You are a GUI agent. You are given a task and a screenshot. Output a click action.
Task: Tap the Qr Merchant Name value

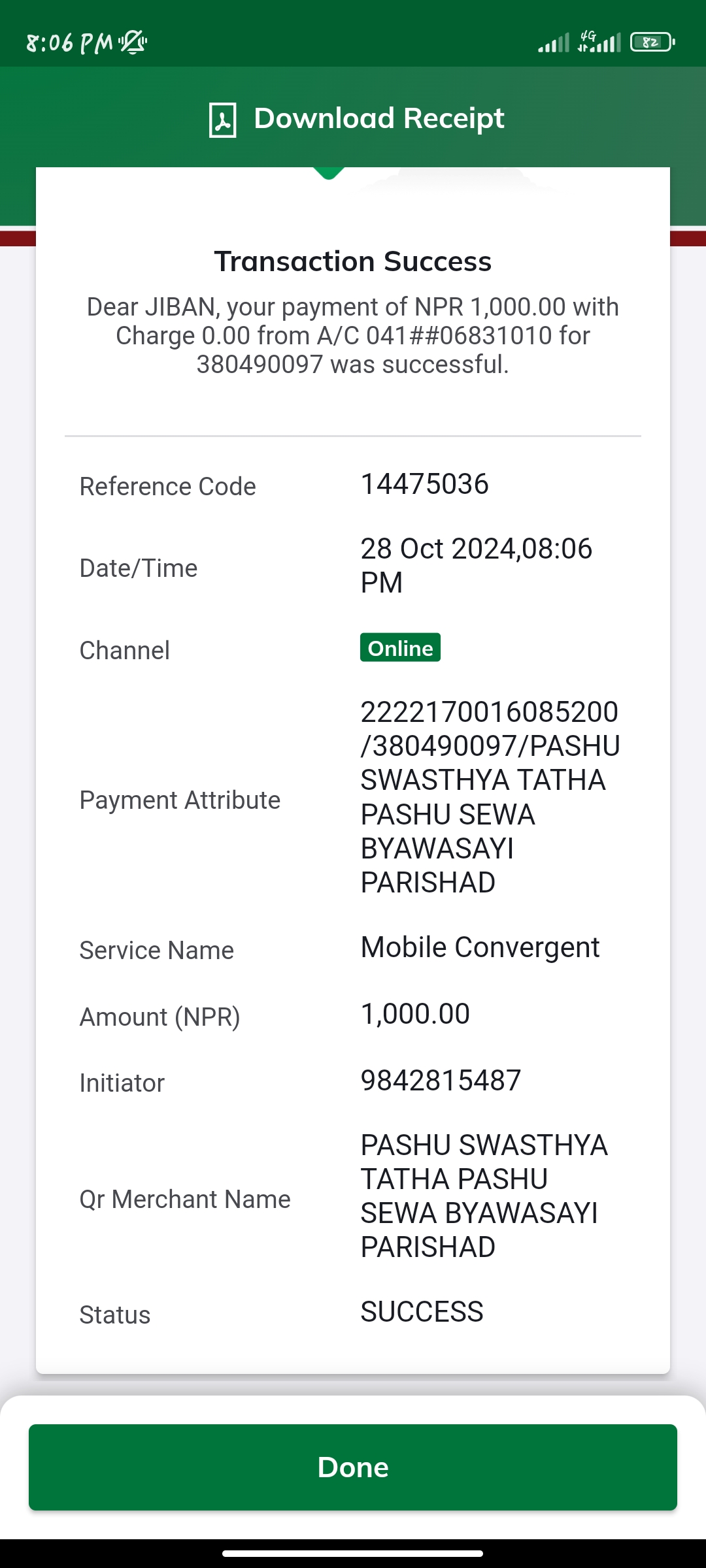click(484, 1196)
